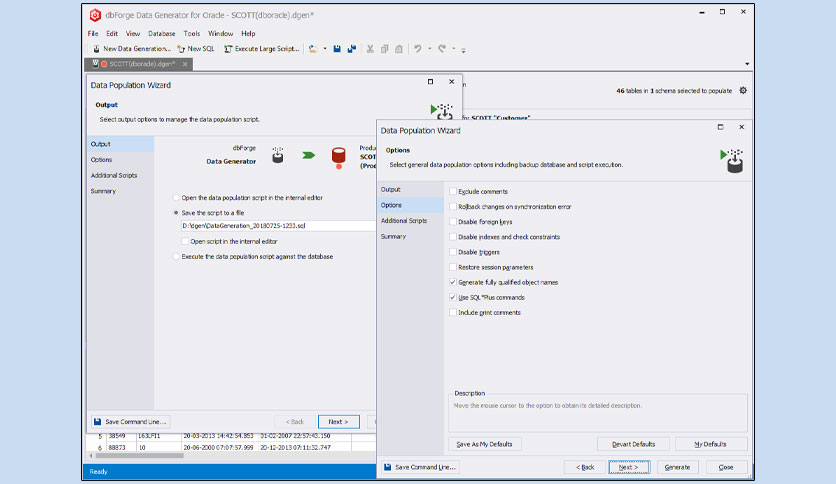Start New Data Generation from toolbar
Image resolution: width=836 pixels, height=484 pixels.
point(132,49)
